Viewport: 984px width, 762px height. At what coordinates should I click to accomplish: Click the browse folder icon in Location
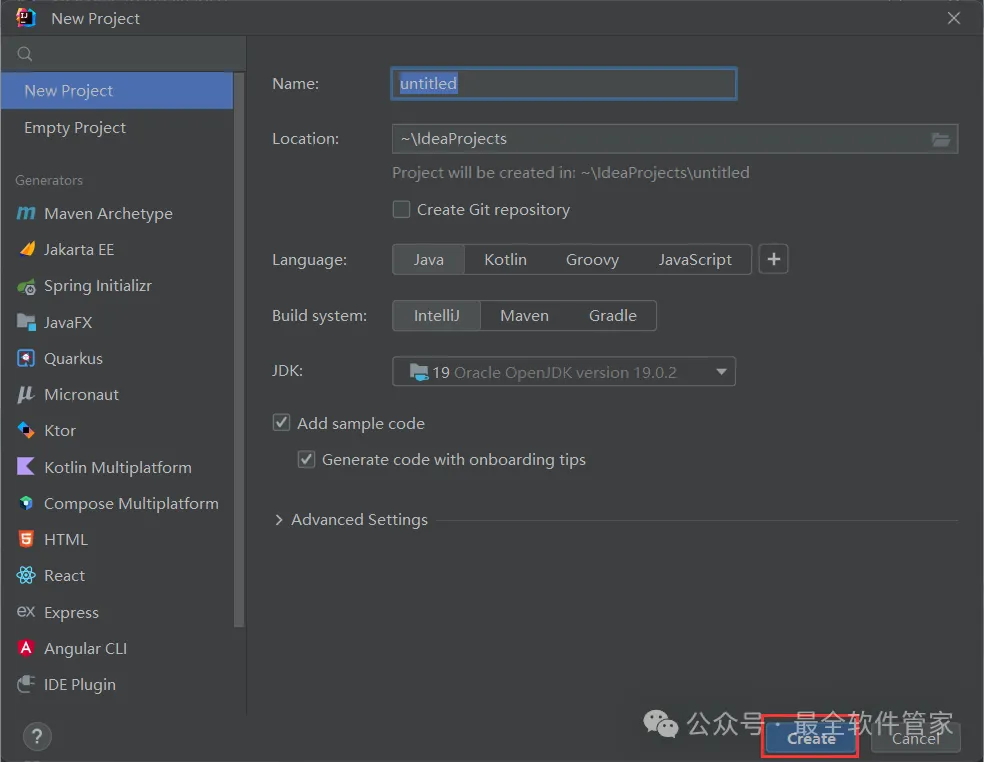tap(940, 139)
